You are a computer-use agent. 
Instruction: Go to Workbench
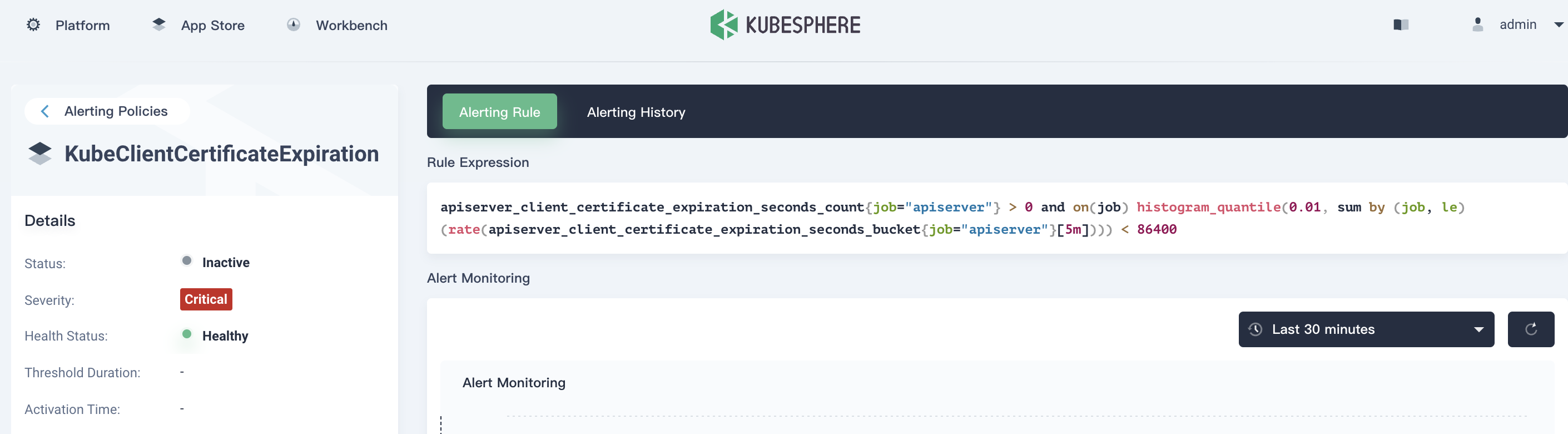(351, 26)
